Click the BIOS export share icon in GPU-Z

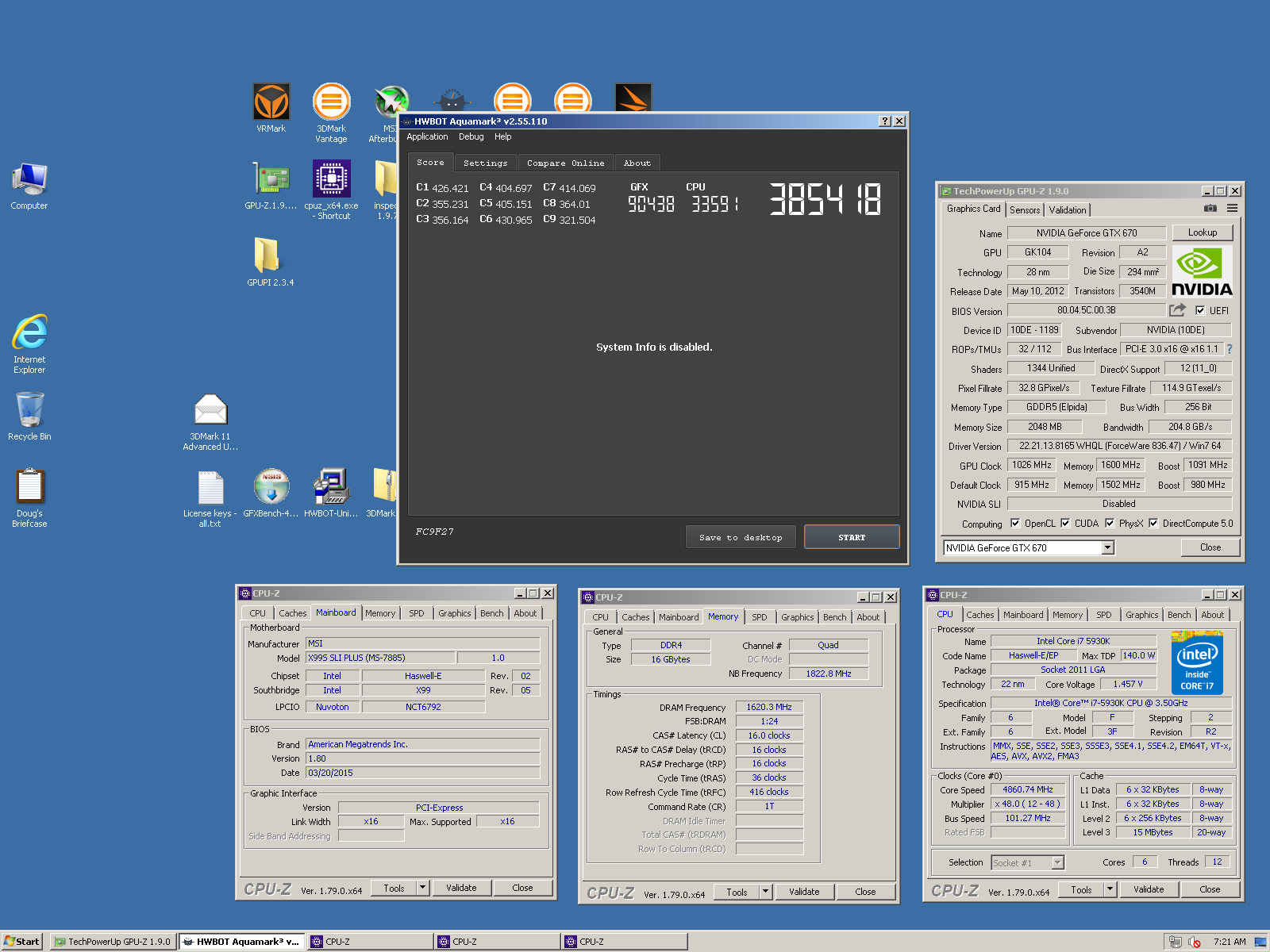coord(1177,310)
